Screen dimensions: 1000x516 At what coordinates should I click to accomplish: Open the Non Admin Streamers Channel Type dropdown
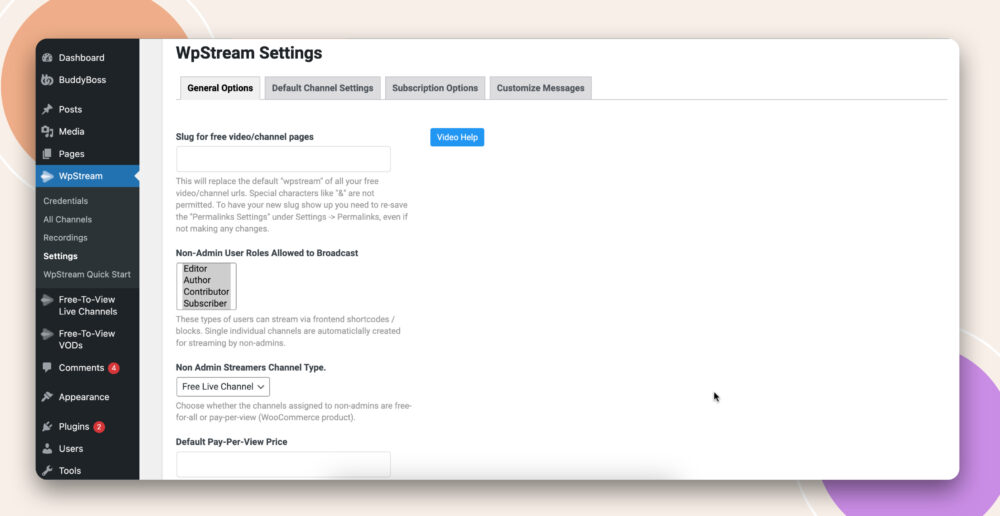[x=223, y=387]
